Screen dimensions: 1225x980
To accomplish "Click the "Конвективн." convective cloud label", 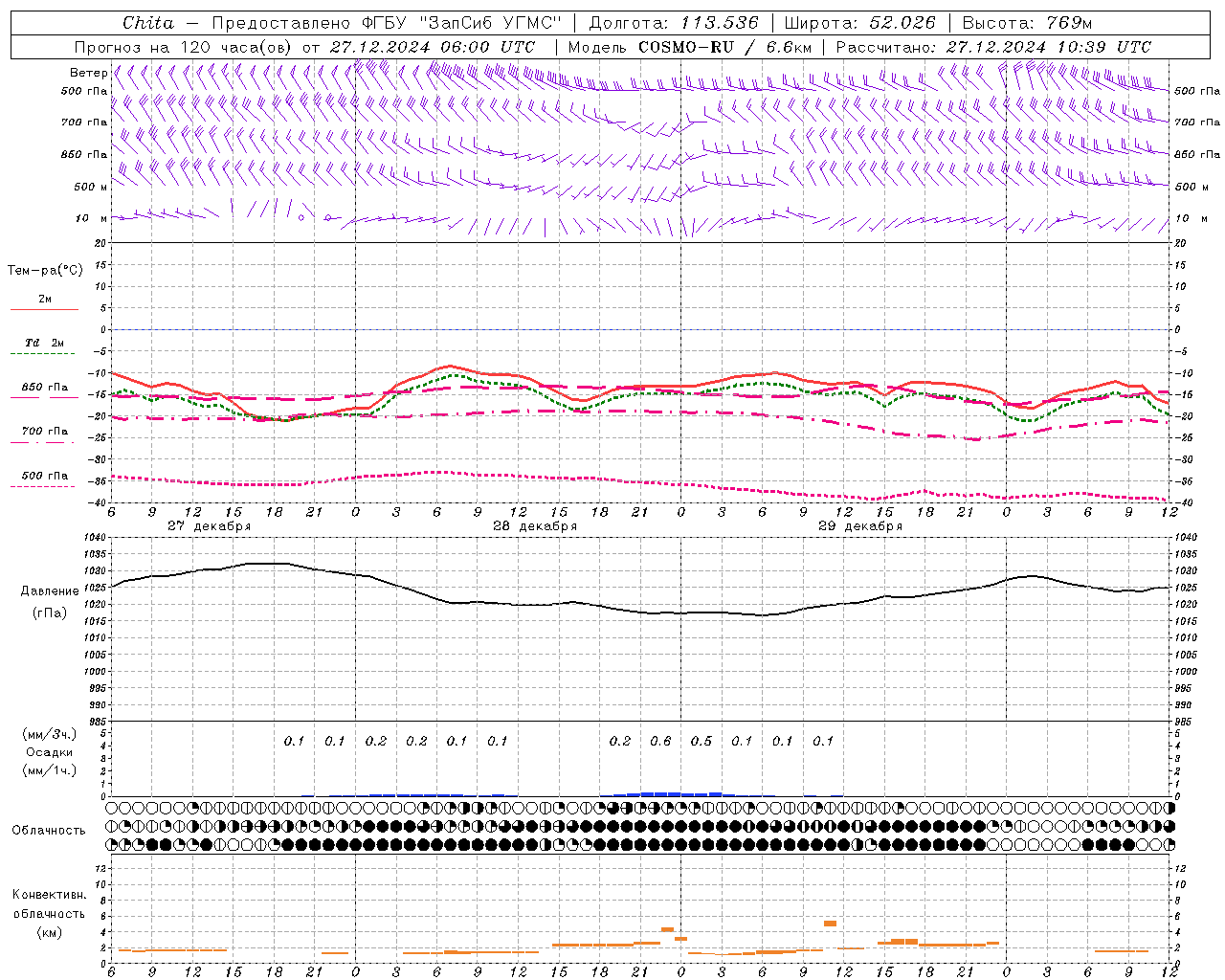I will point(49,895).
